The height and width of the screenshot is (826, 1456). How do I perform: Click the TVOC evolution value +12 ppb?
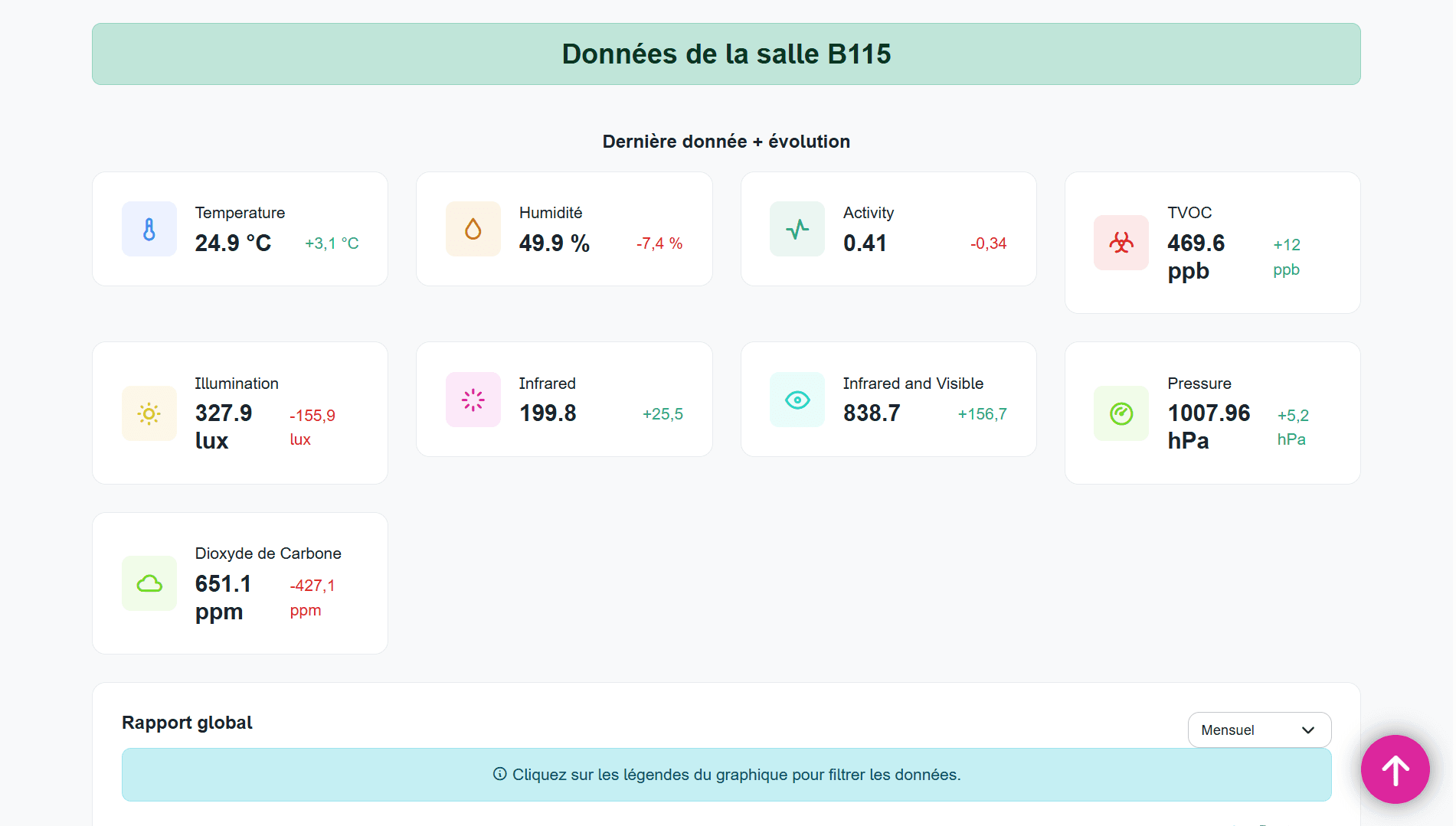[1287, 256]
